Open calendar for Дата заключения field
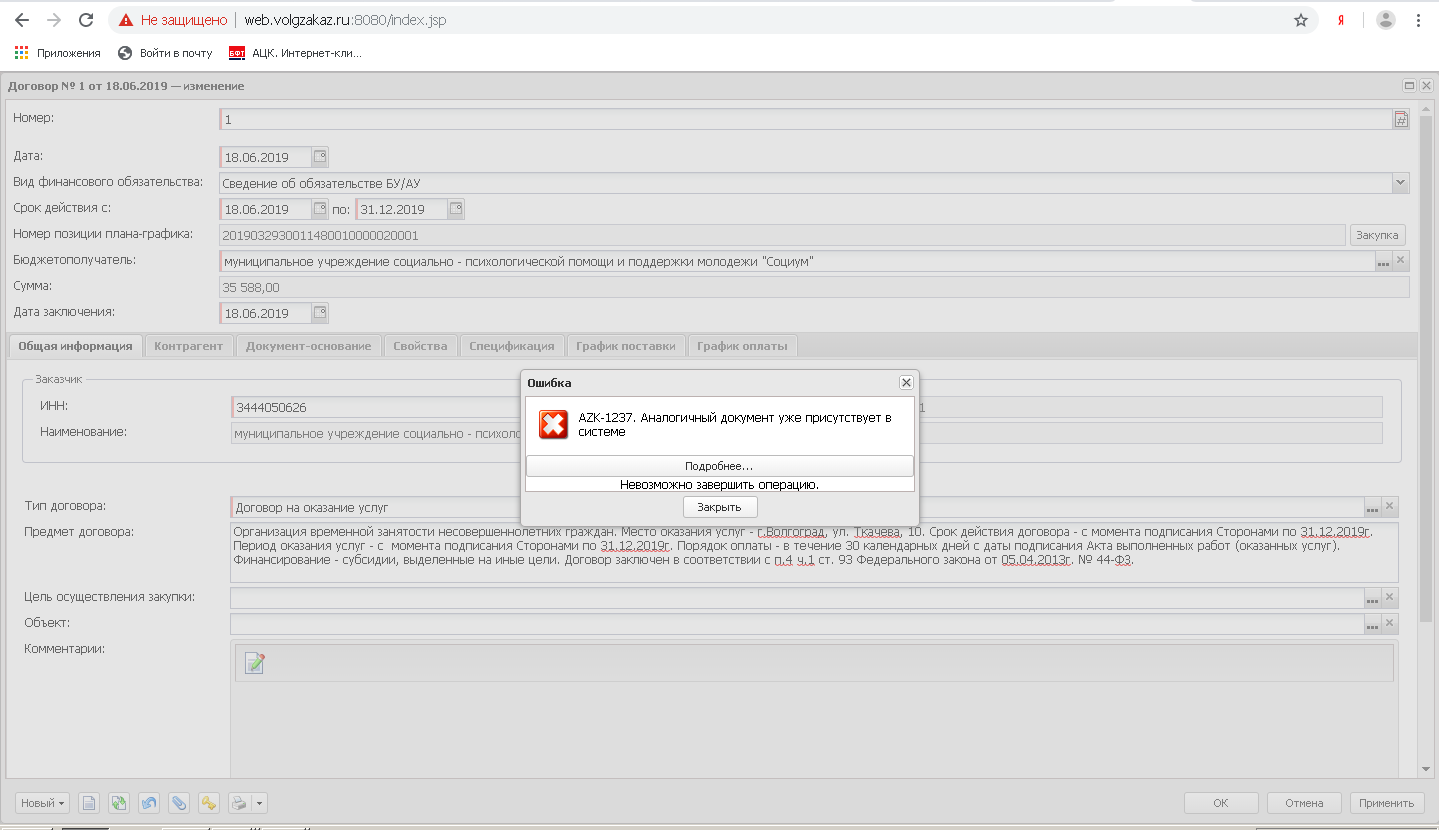The width and height of the screenshot is (1439, 830). coord(319,313)
